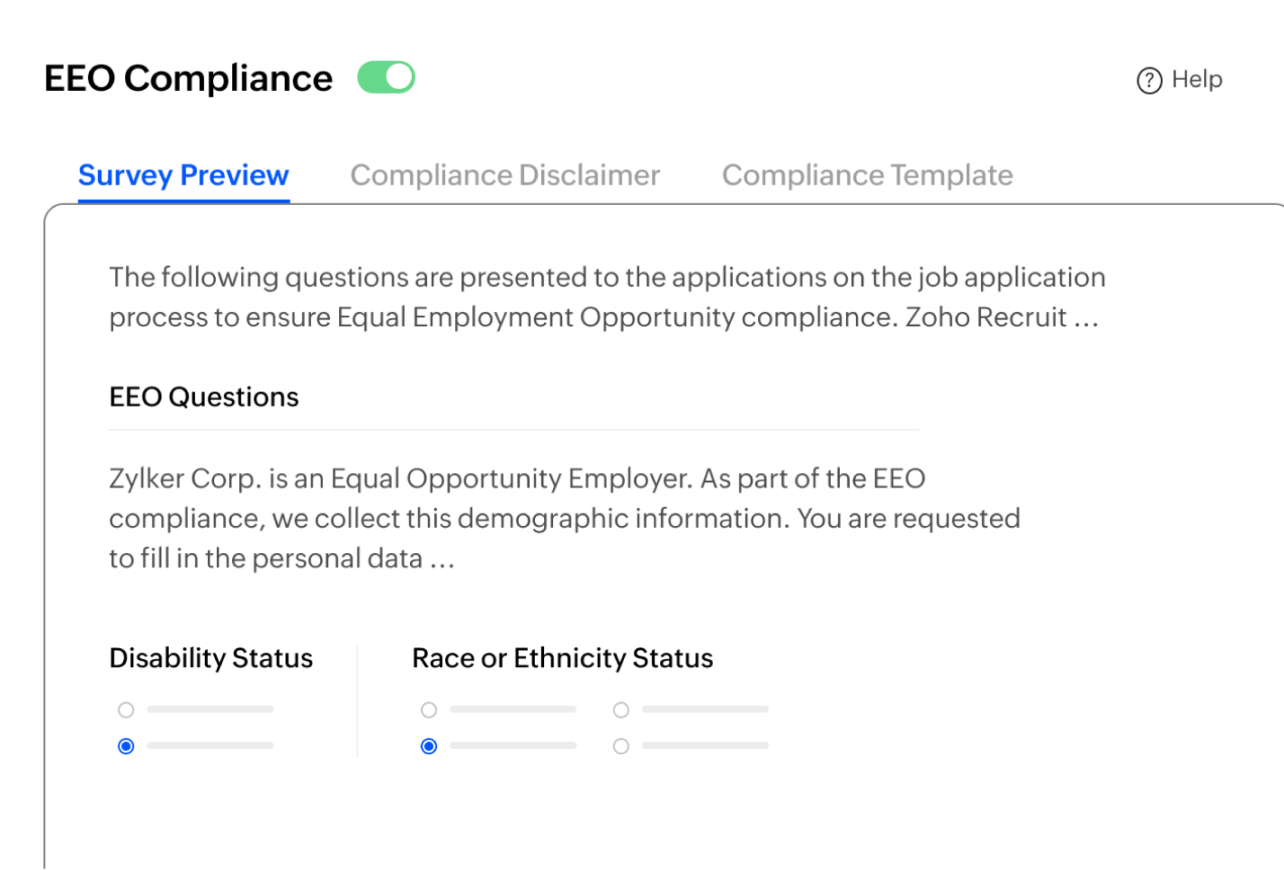The image size is (1284, 870).
Task: Click the EEO Questions section heading
Action: click(204, 397)
